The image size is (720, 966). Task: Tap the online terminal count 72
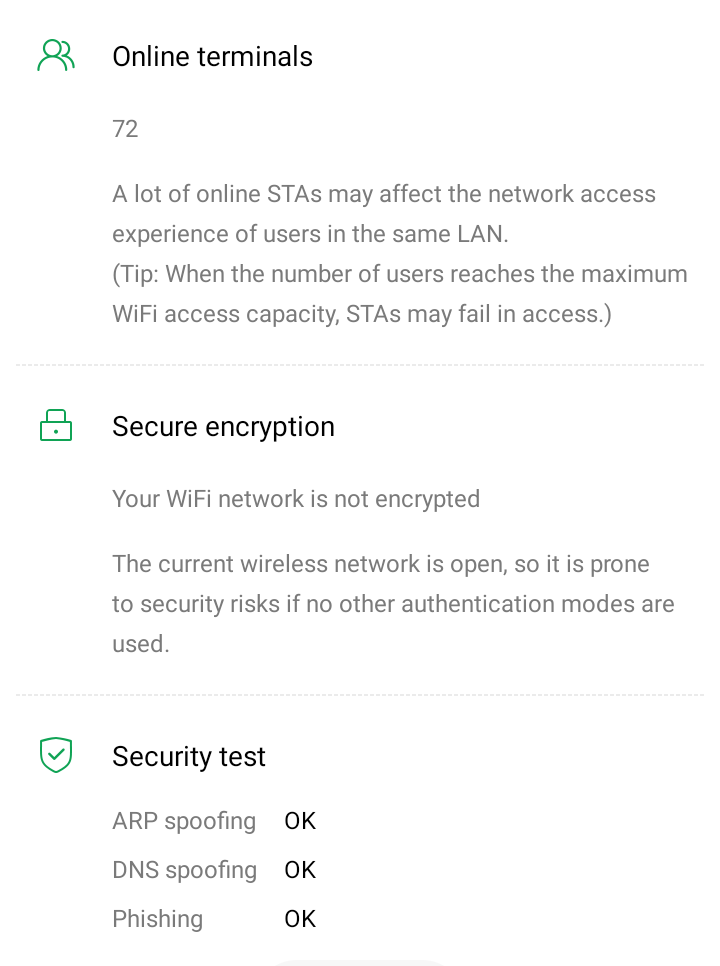tap(126, 129)
